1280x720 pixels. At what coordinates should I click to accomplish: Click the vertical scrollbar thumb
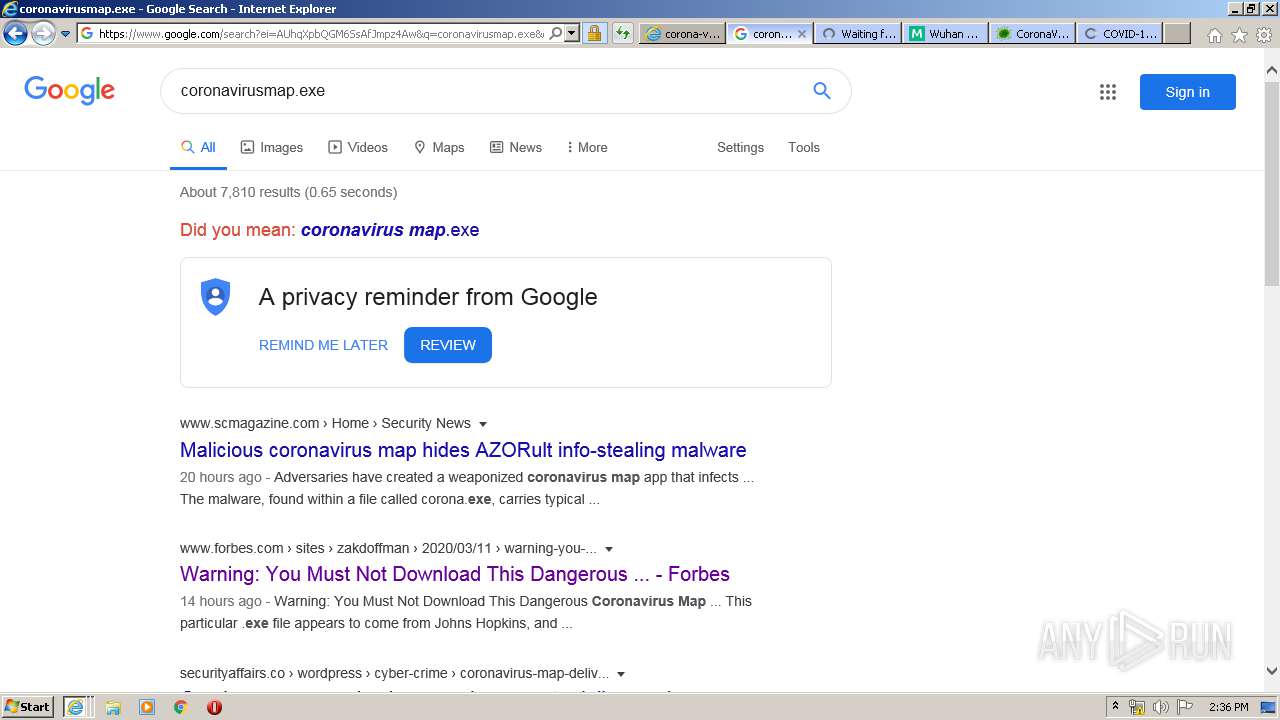pyautogui.click(x=1272, y=183)
